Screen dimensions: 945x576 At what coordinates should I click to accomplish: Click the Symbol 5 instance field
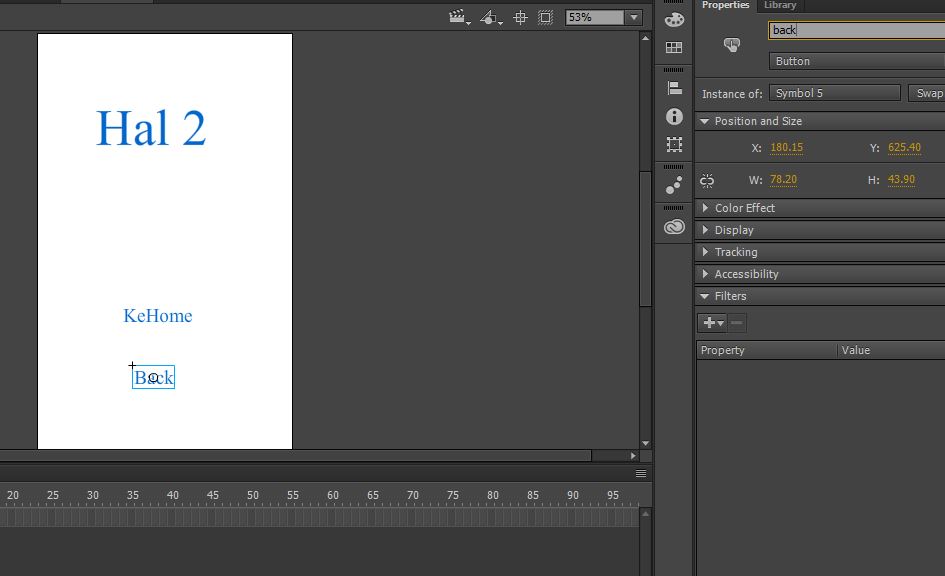point(834,93)
